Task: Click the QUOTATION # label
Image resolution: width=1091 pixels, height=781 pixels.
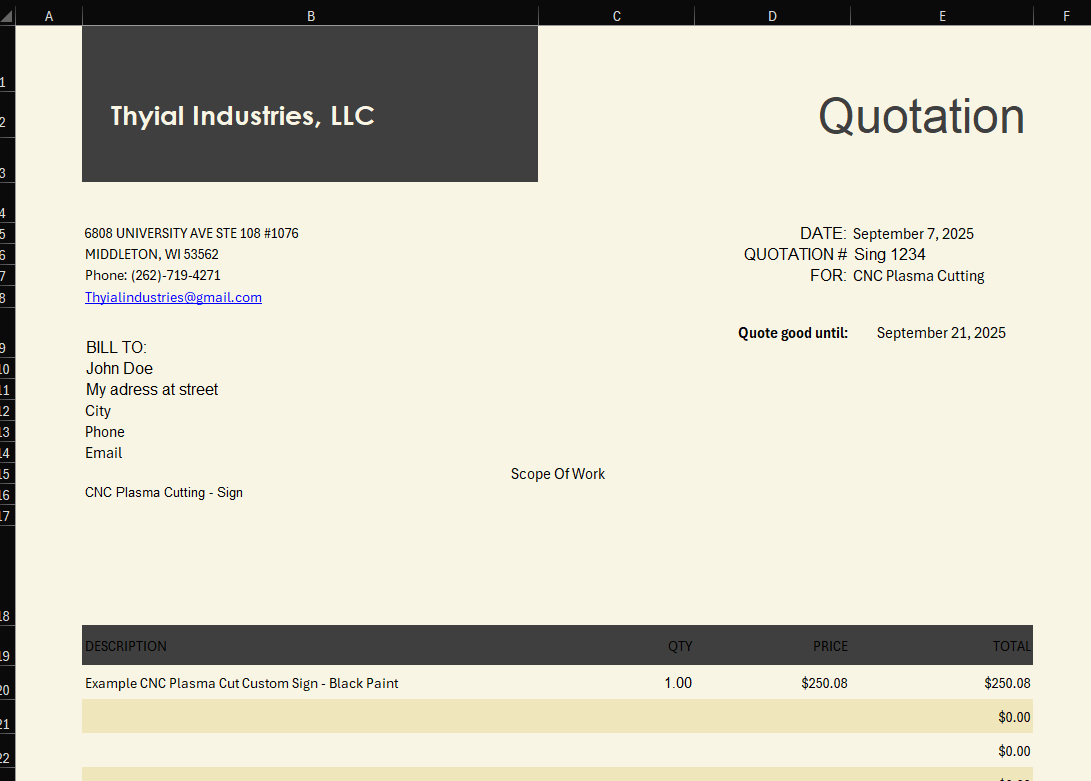Action: (x=795, y=254)
